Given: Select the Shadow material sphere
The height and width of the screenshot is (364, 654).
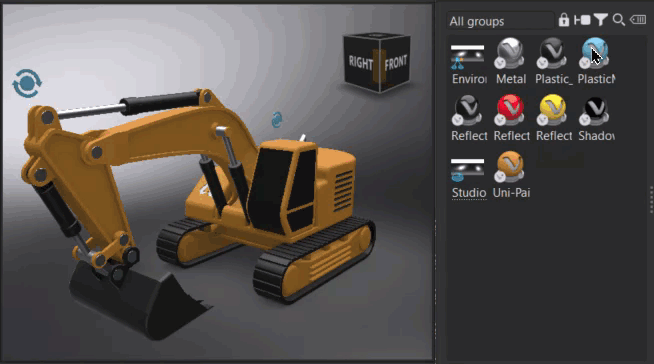Looking at the screenshot, I should [x=595, y=110].
